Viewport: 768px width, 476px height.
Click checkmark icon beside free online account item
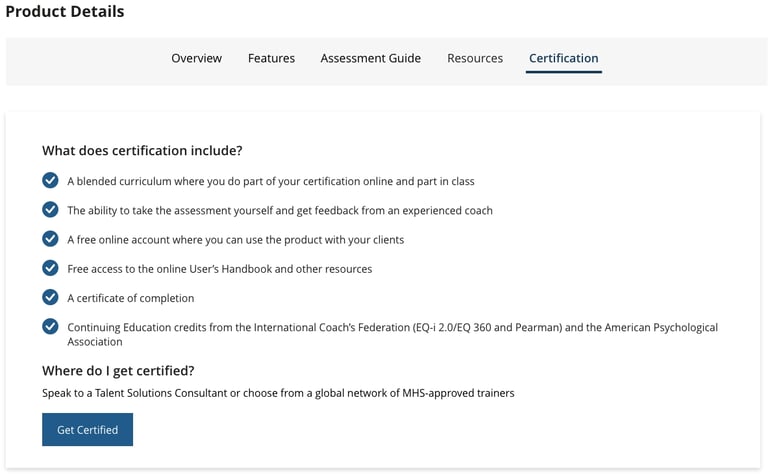point(50,239)
